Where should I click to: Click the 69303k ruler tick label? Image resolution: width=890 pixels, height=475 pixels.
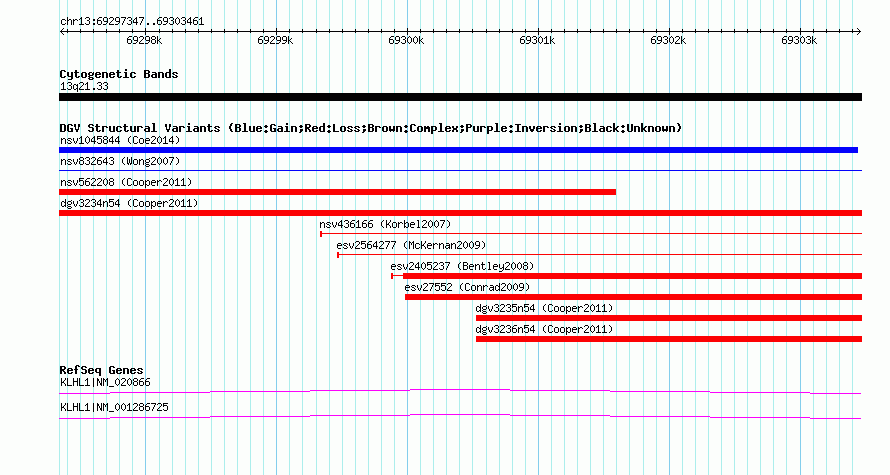pos(799,40)
